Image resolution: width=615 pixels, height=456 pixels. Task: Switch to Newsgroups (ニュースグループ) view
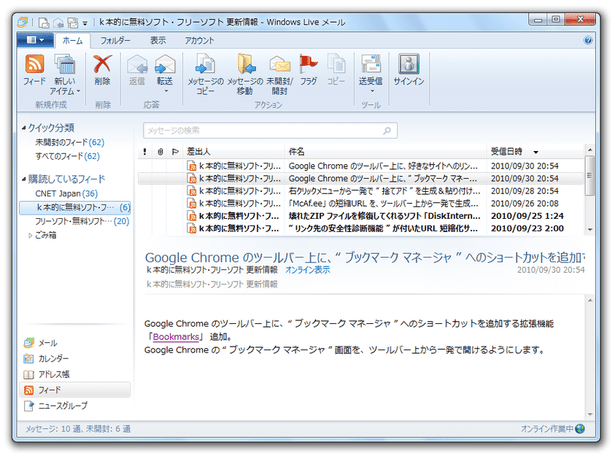[x=56, y=406]
